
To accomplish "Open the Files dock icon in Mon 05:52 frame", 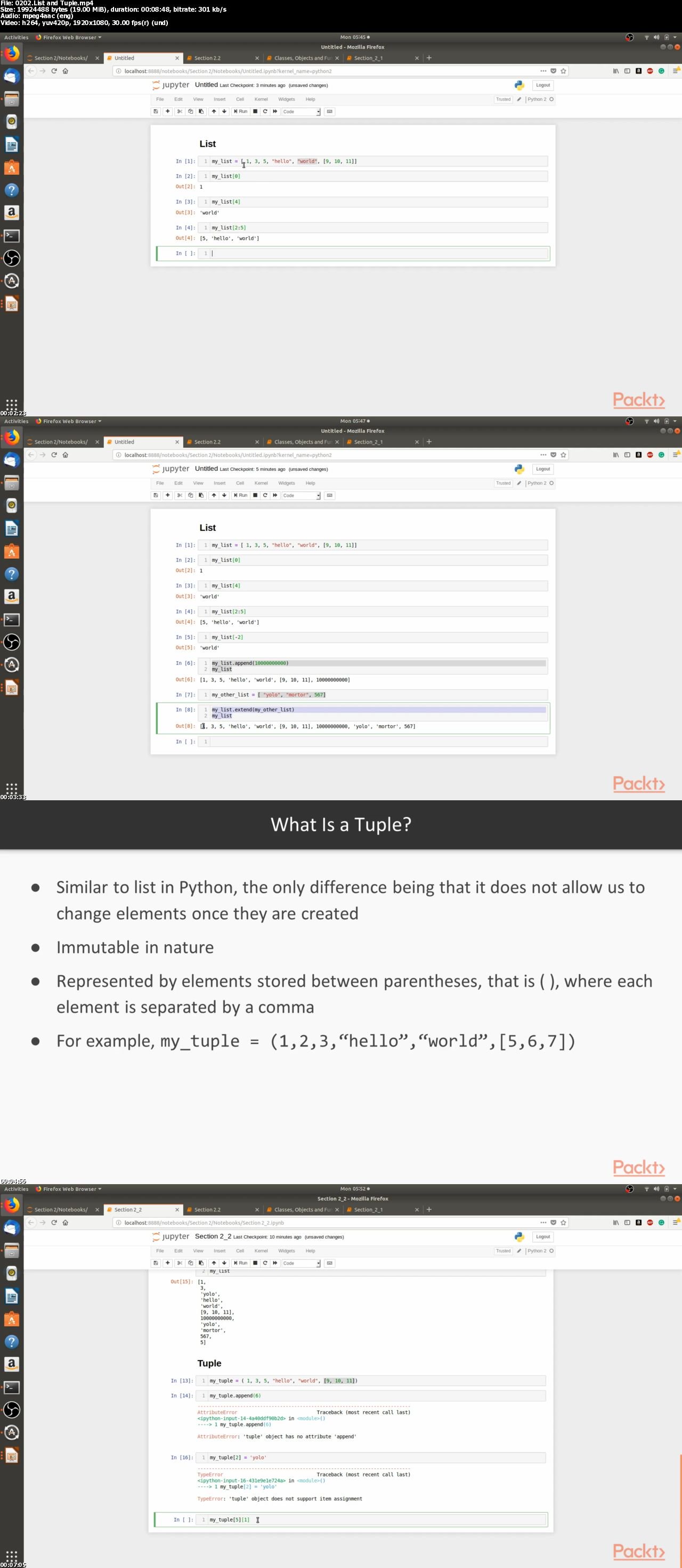I will (x=12, y=1250).
